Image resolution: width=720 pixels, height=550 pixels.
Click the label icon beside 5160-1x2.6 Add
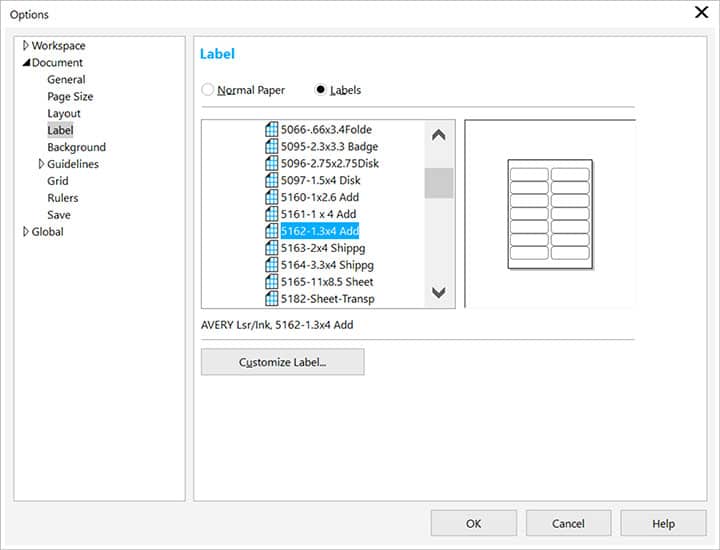pos(271,197)
